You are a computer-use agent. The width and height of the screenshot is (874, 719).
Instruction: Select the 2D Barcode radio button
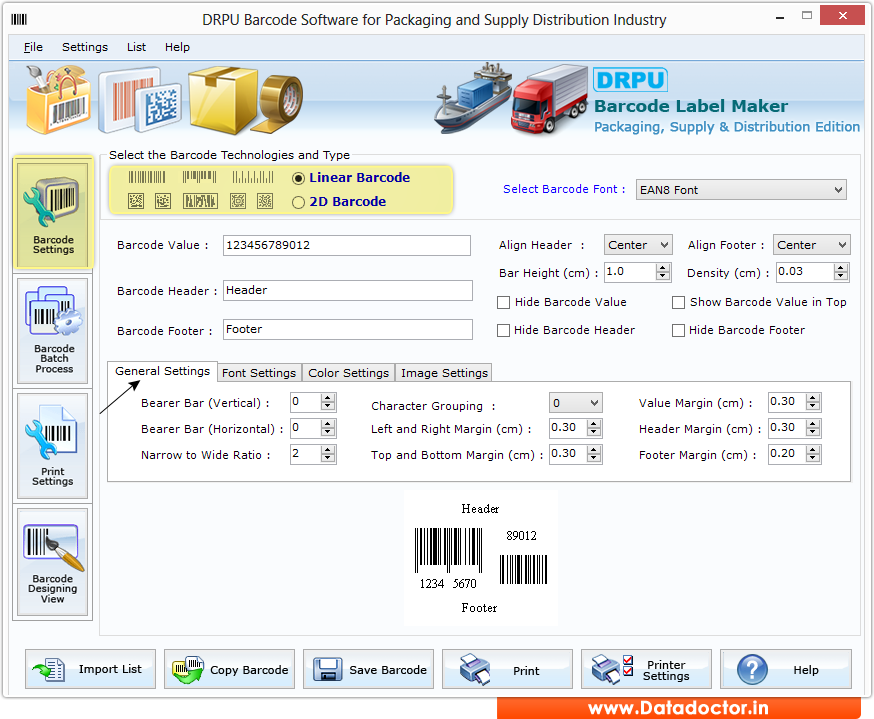click(298, 202)
